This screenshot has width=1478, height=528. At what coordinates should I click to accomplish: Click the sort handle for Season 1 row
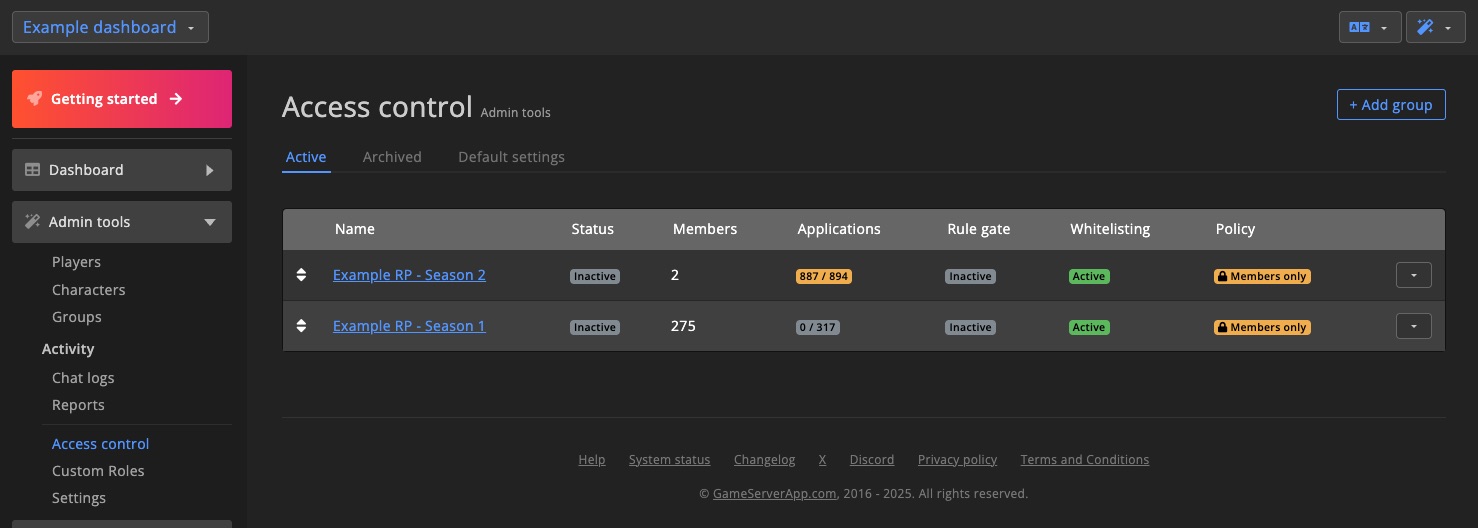point(302,326)
